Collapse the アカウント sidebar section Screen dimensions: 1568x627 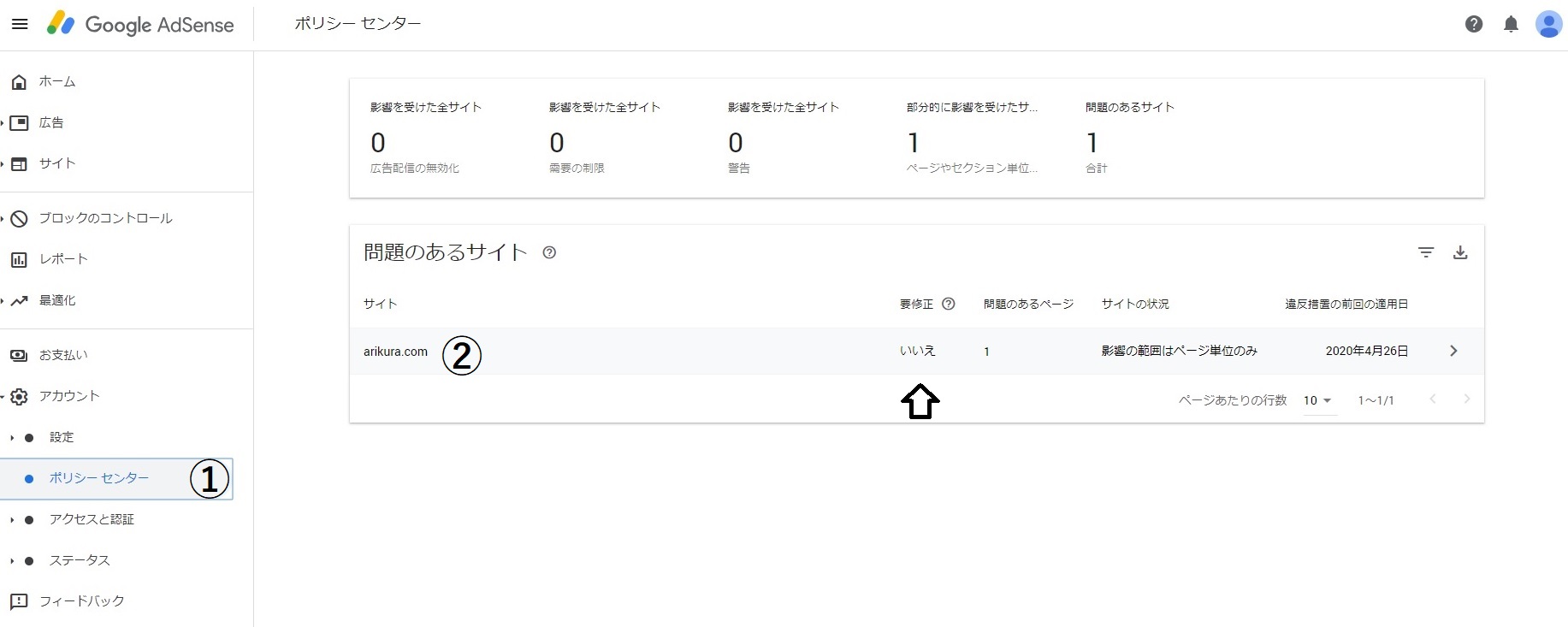click(x=68, y=396)
